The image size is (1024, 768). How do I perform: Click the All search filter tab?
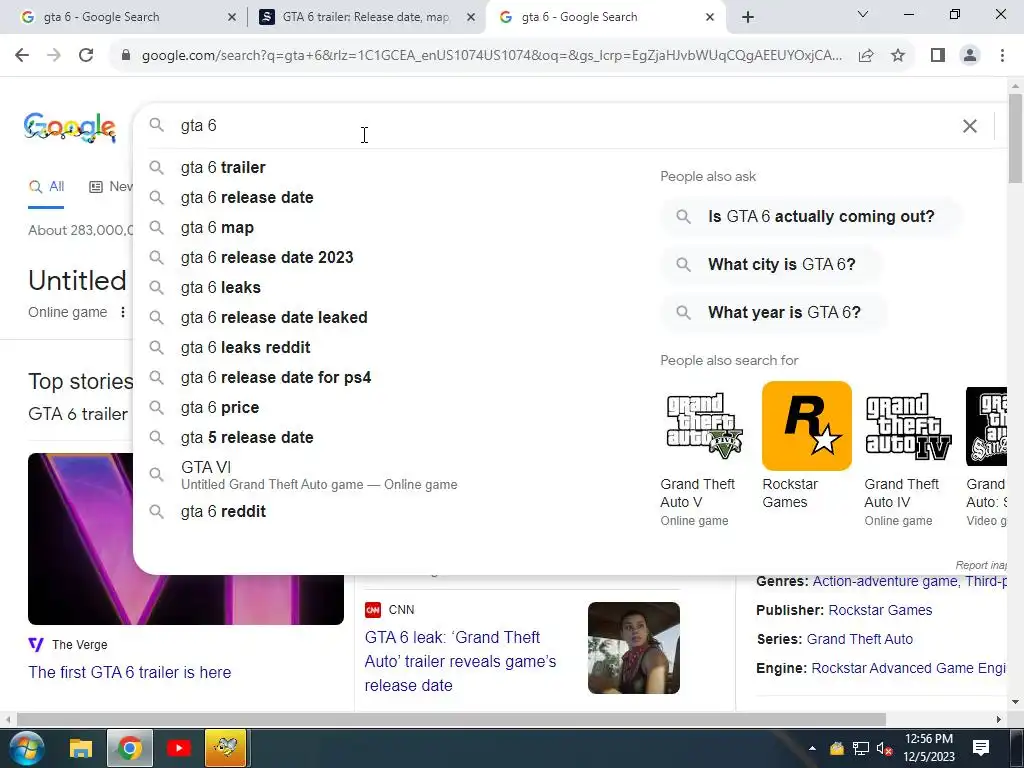click(x=46, y=187)
